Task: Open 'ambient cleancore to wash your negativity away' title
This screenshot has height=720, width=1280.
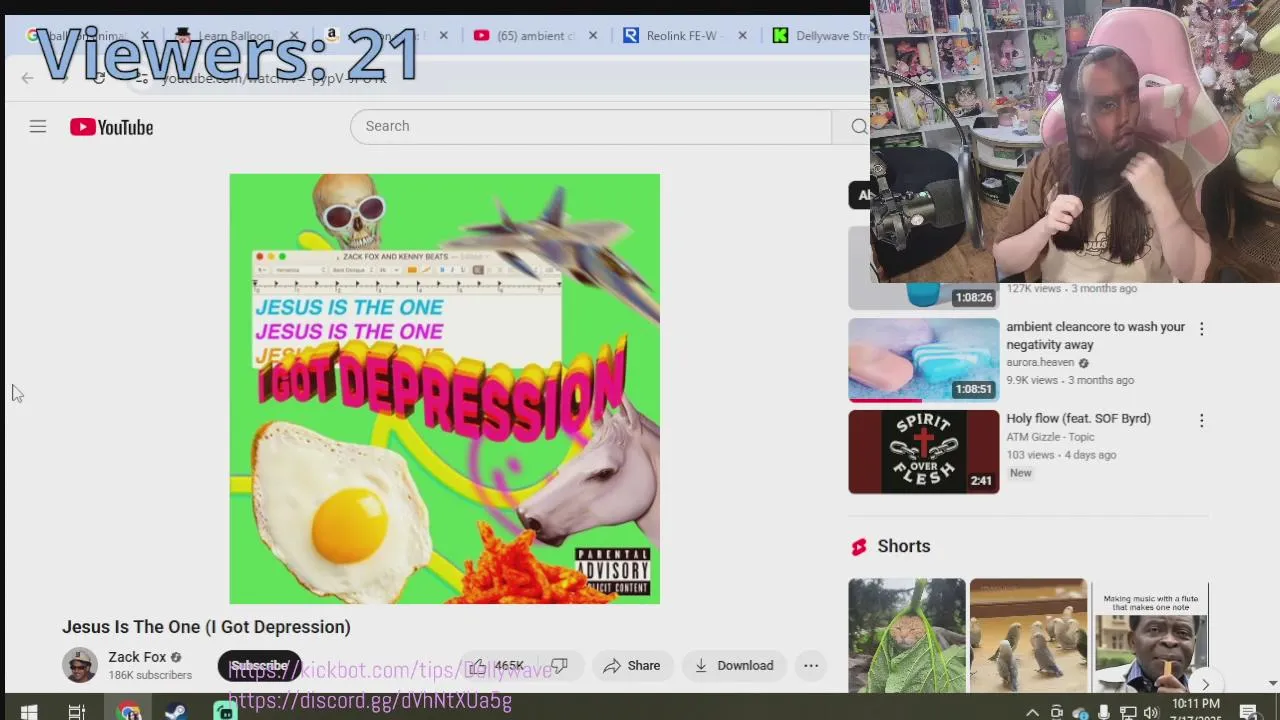Action: coord(1095,336)
